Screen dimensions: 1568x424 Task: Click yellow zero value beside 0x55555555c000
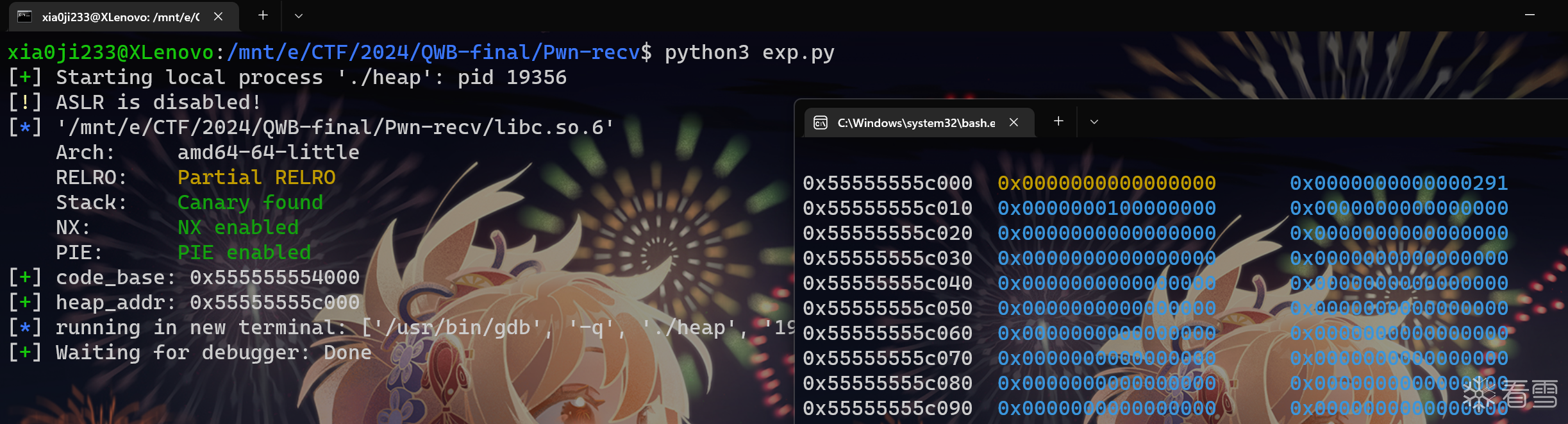click(1107, 183)
